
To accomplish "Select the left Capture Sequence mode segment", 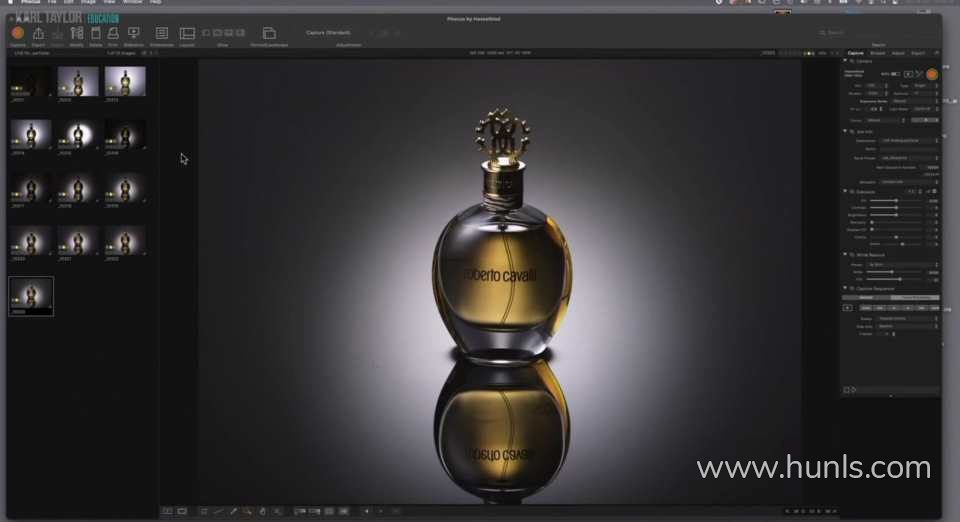I will coord(866,297).
